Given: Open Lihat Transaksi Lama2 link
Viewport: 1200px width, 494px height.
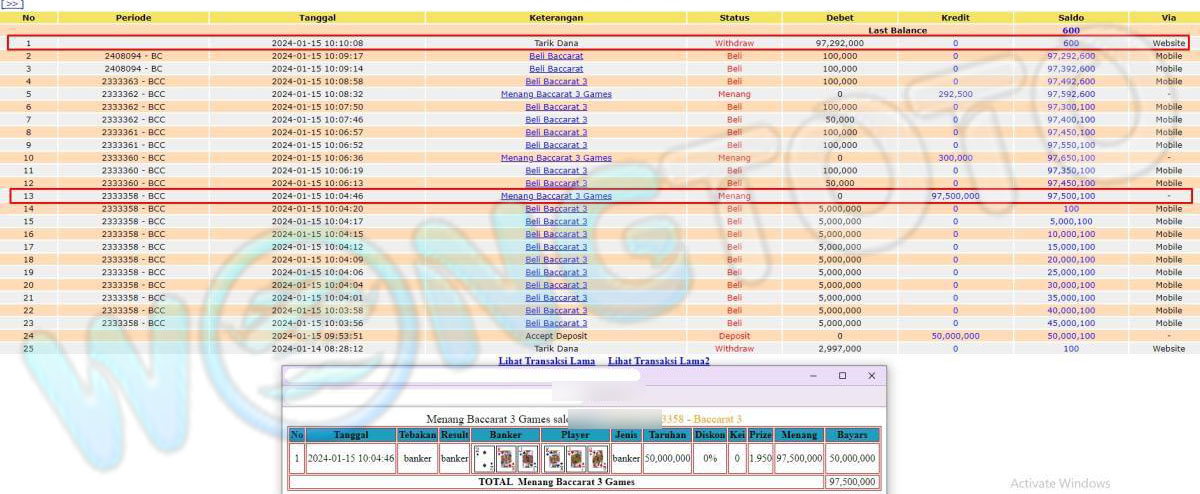Looking at the screenshot, I should pyautogui.click(x=658, y=361).
